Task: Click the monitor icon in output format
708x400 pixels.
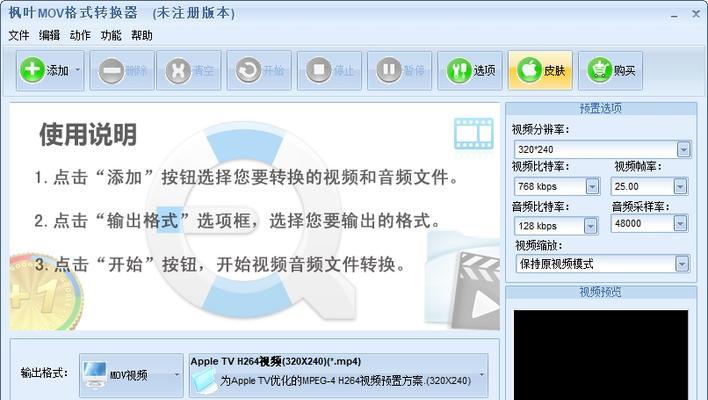Action: tap(95, 374)
